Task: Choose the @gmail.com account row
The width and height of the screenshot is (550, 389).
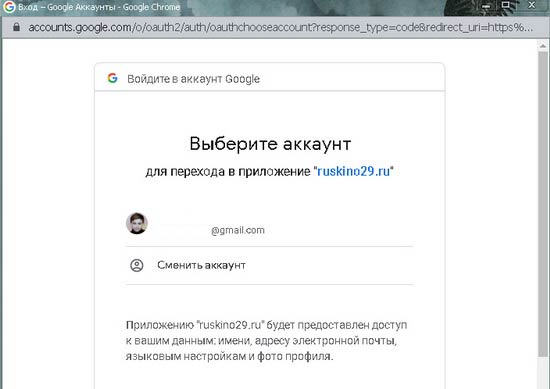Action: [269, 225]
